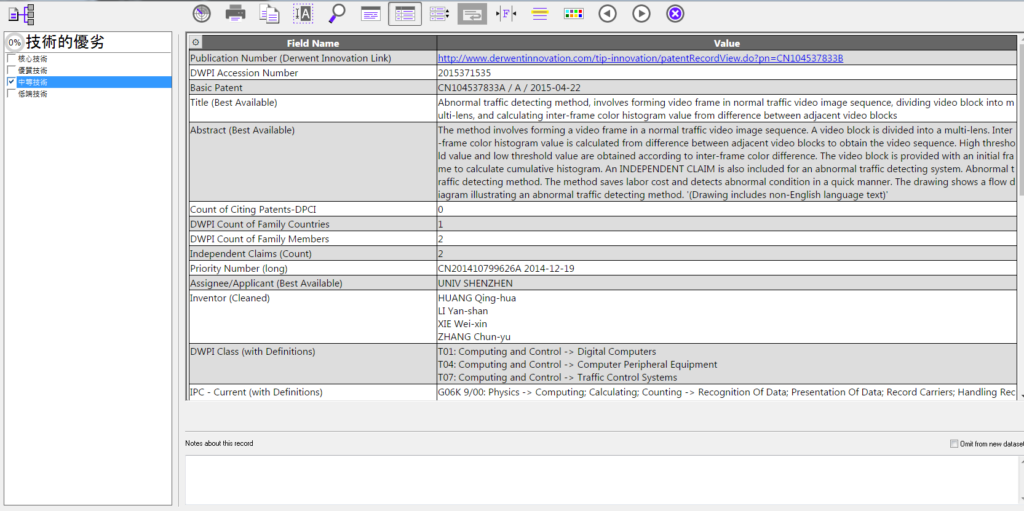
Task: Click the 'Notes about this record' text area
Action: pos(600,478)
